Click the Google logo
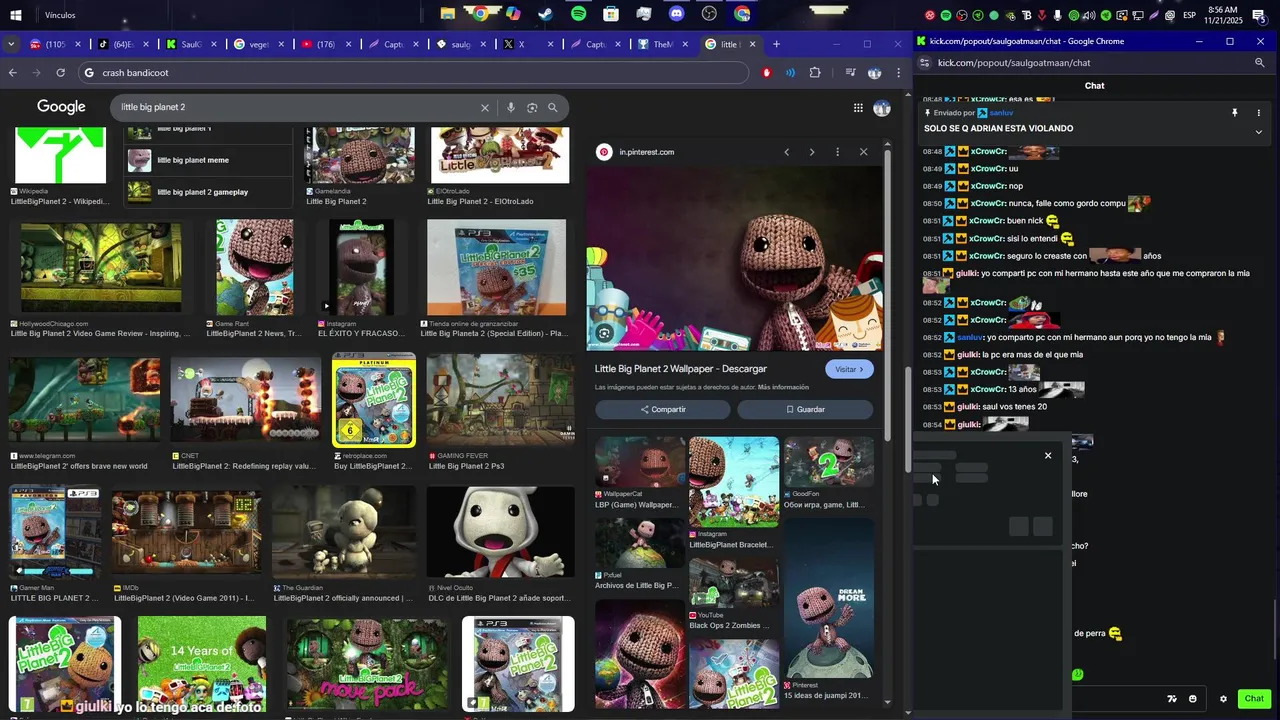 (61, 107)
